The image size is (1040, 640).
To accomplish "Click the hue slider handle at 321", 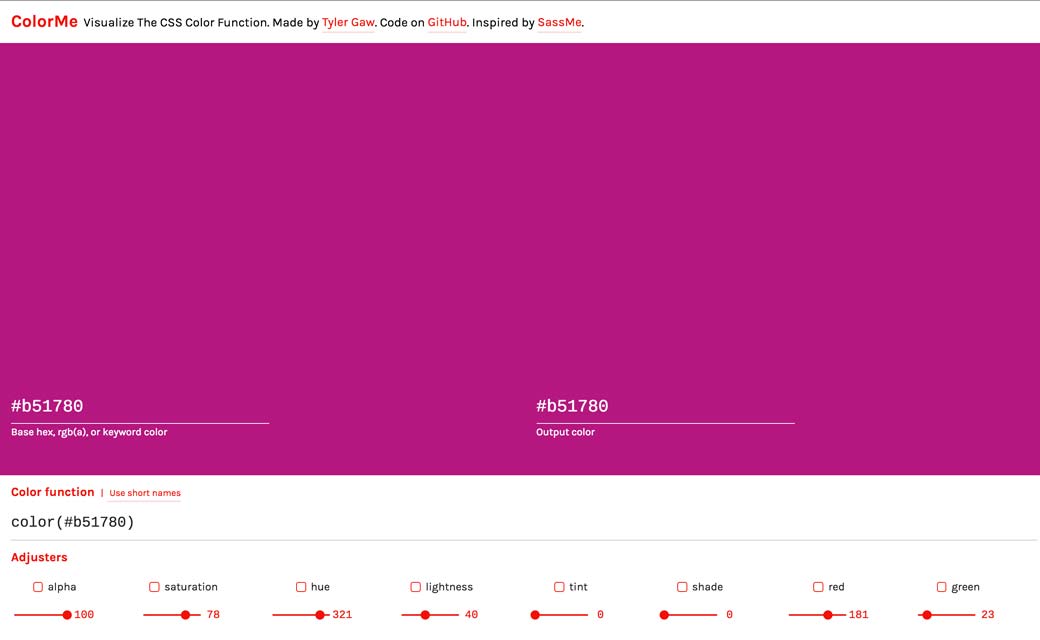I will 320,615.
